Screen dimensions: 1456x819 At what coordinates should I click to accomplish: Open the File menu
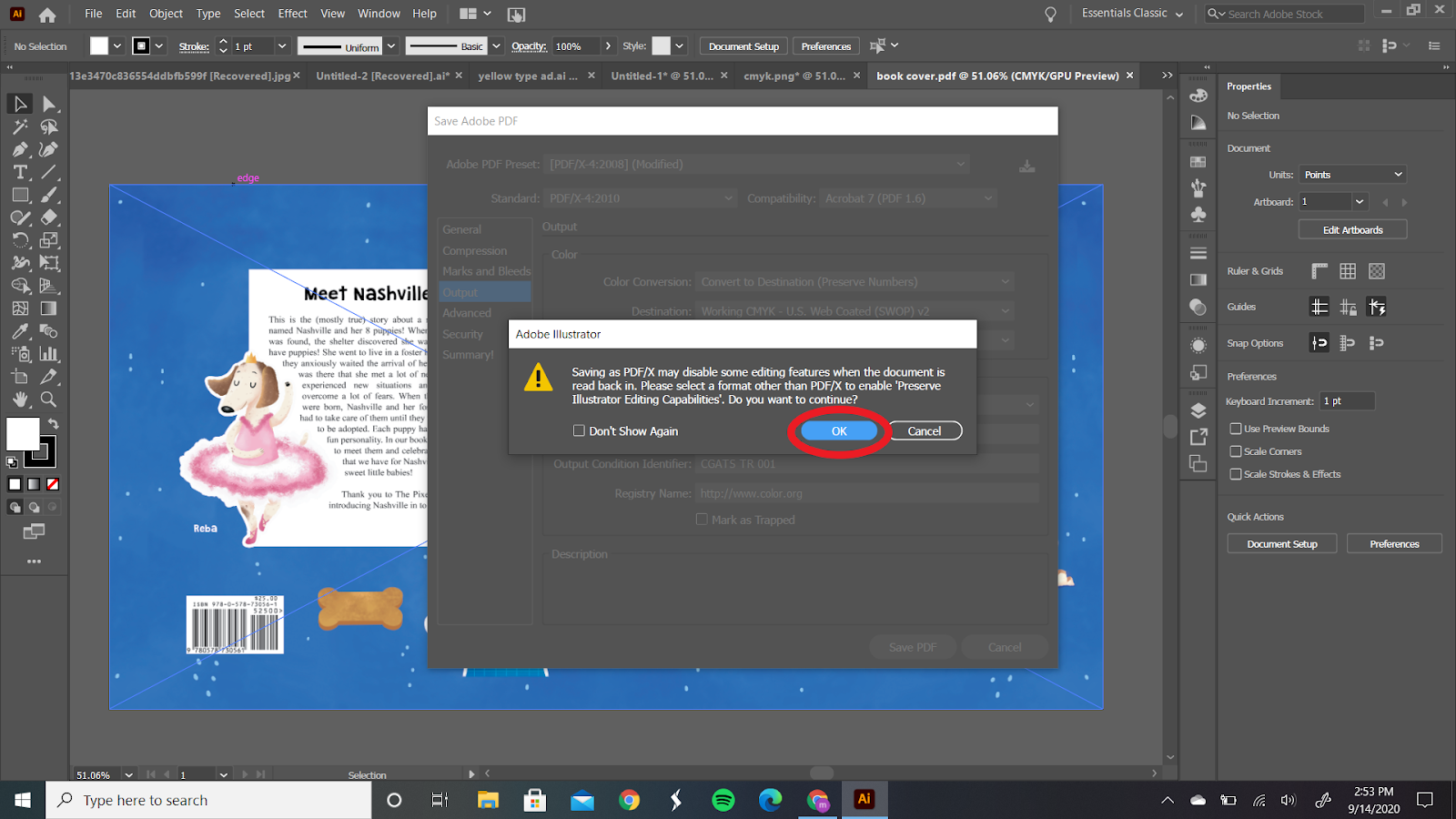[x=93, y=14]
